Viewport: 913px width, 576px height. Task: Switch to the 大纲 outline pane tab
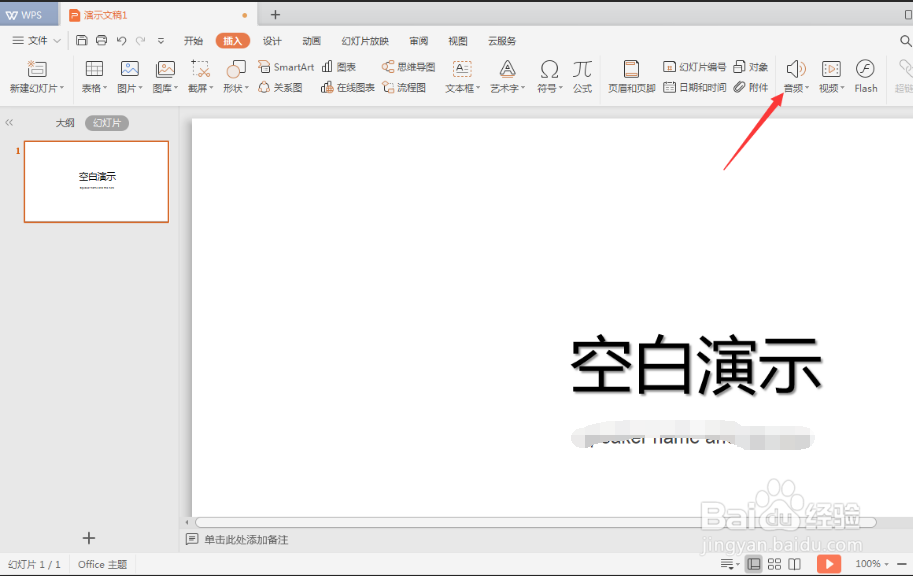tap(65, 123)
